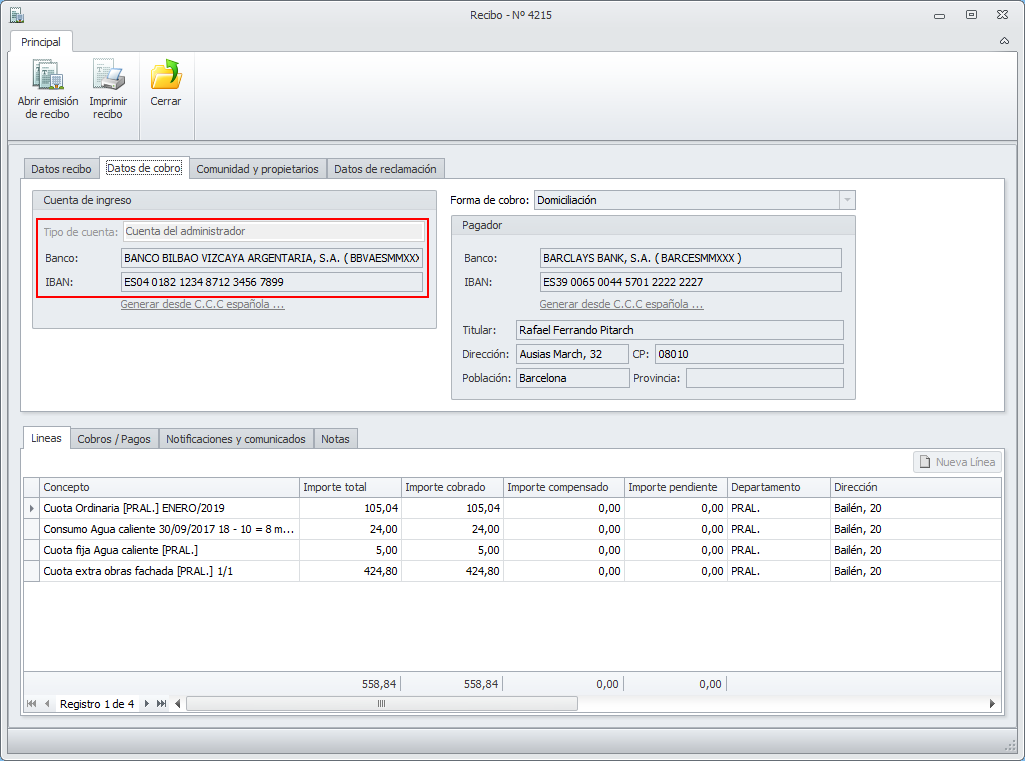Click the Cerrar folder icon
This screenshot has height=761, width=1025.
click(x=166, y=76)
